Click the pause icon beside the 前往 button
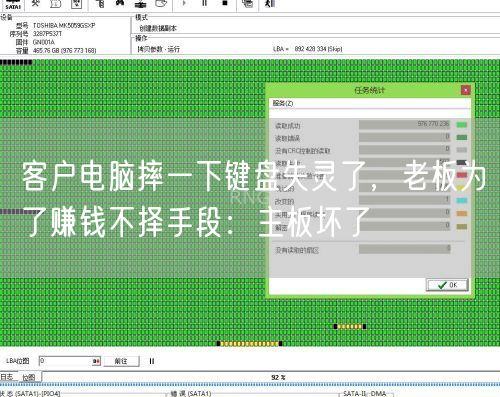The height and width of the screenshot is (397, 500). pyautogui.click(x=152, y=361)
